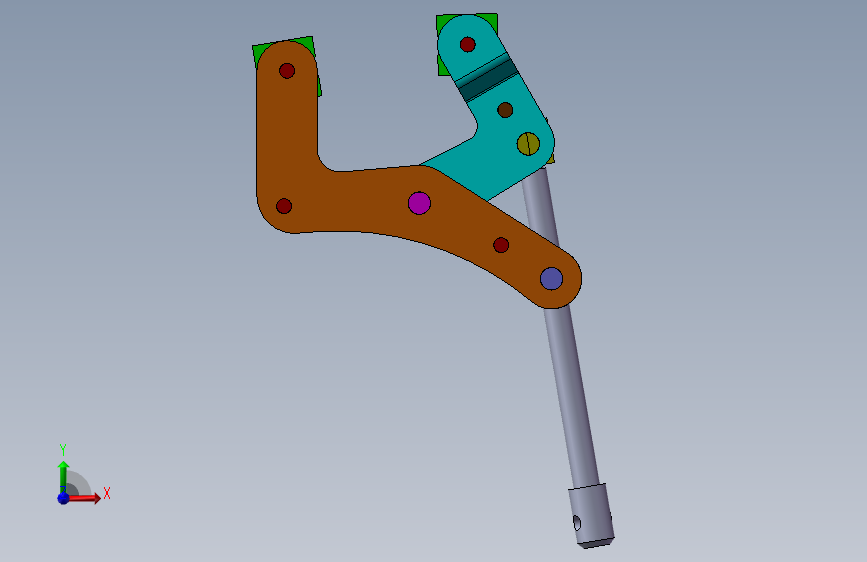The height and width of the screenshot is (562, 867).
Task: Select the red hole between magenta and blue pins
Action: coord(501,245)
